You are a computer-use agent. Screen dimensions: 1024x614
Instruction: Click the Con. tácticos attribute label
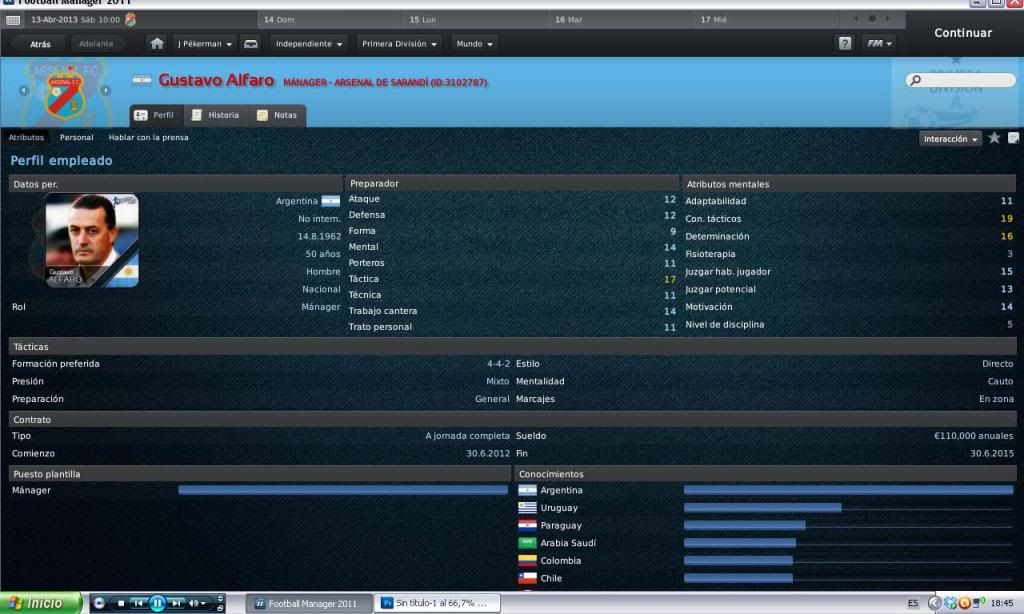pos(713,219)
